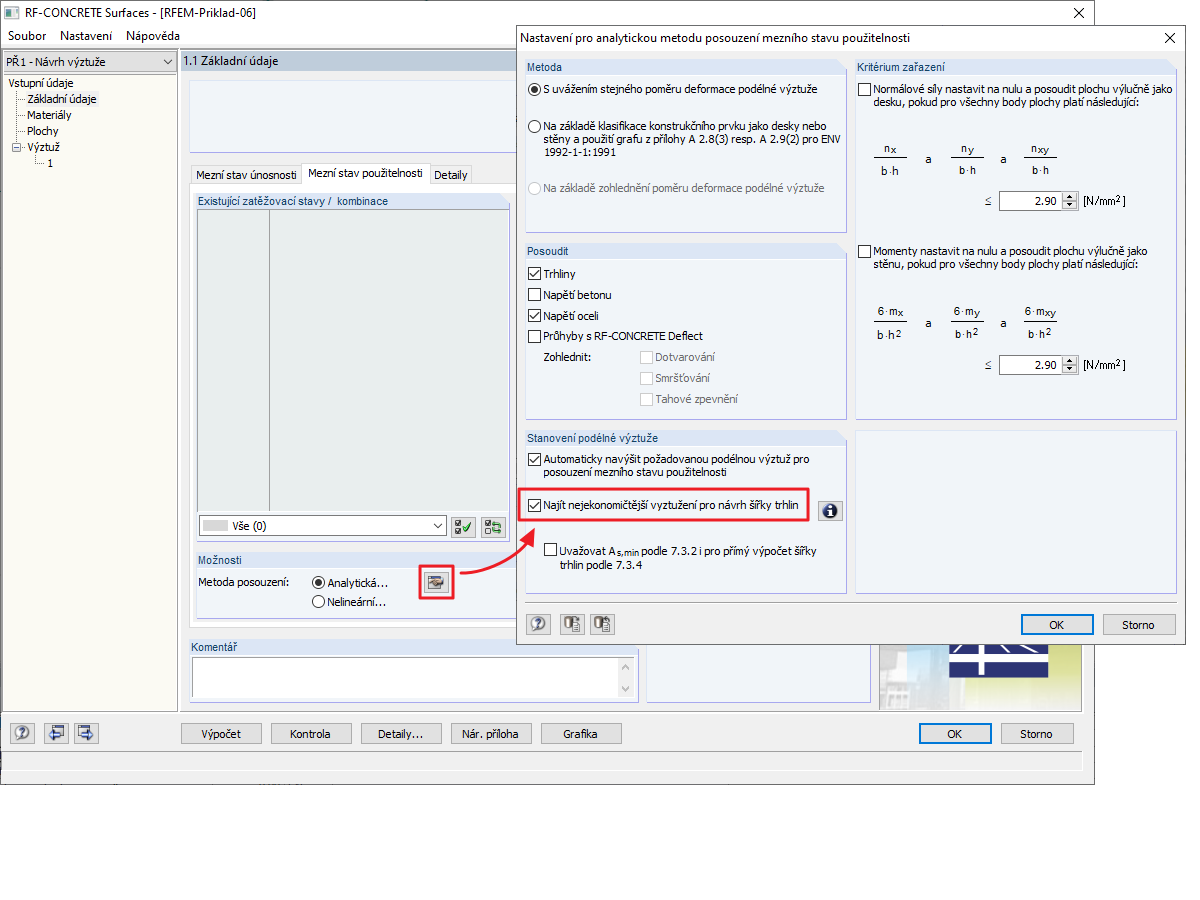
Task: Select Analytická method radio button
Action: [x=319, y=583]
